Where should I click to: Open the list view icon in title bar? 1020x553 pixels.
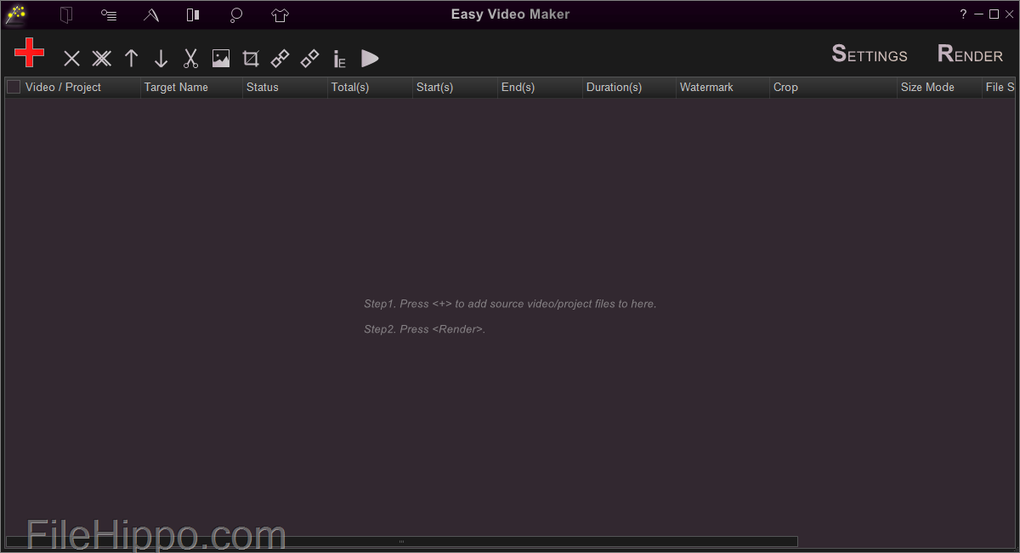[109, 14]
